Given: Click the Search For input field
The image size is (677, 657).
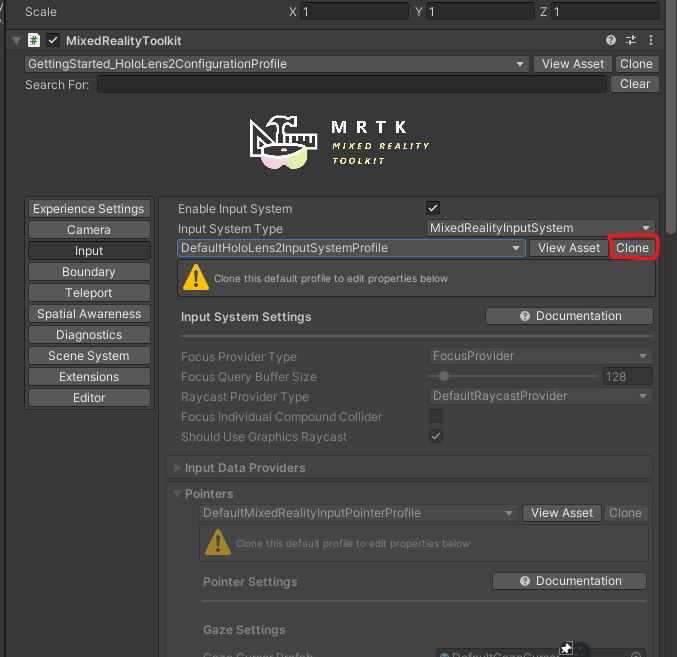Looking at the screenshot, I should 352,84.
